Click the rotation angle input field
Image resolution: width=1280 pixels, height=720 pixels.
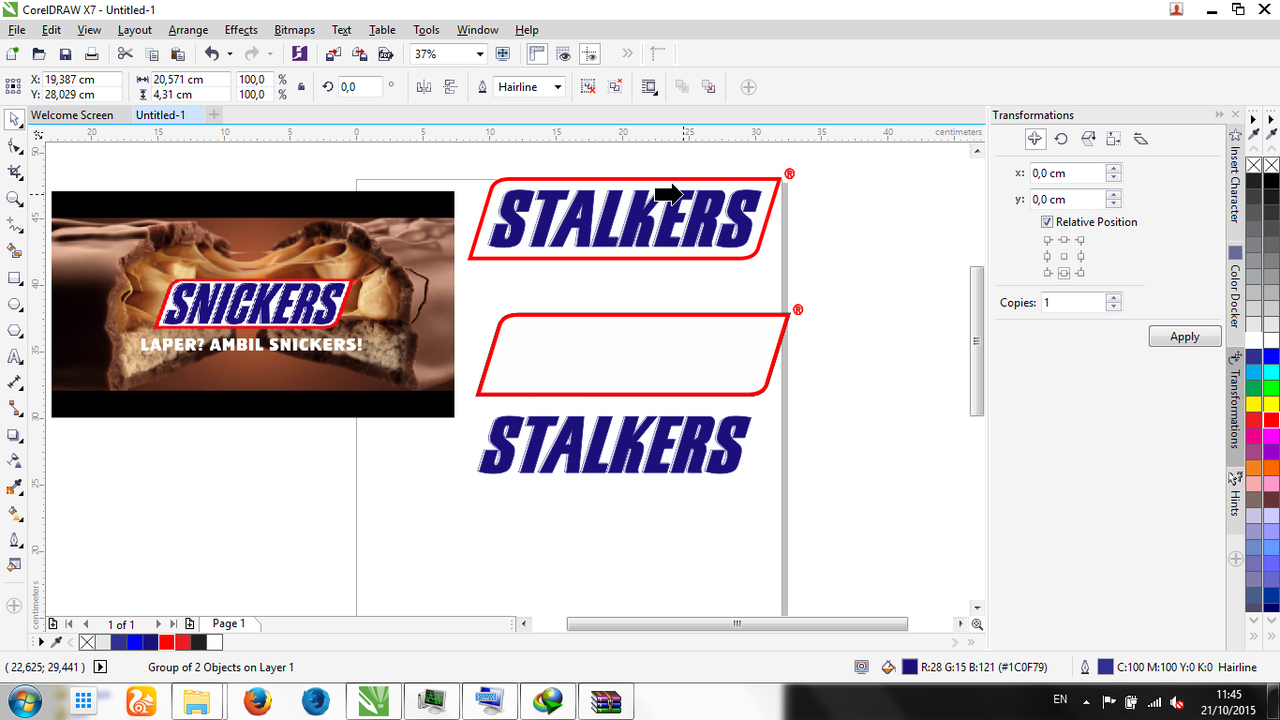[x=360, y=87]
